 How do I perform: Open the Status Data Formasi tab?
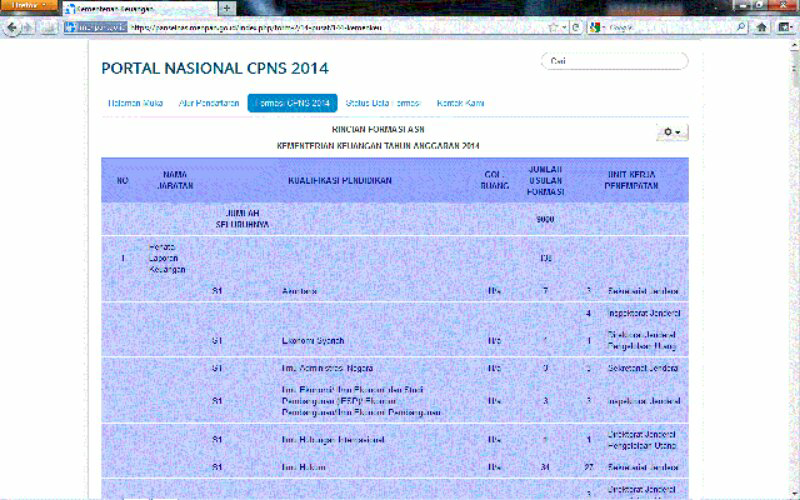(383, 103)
